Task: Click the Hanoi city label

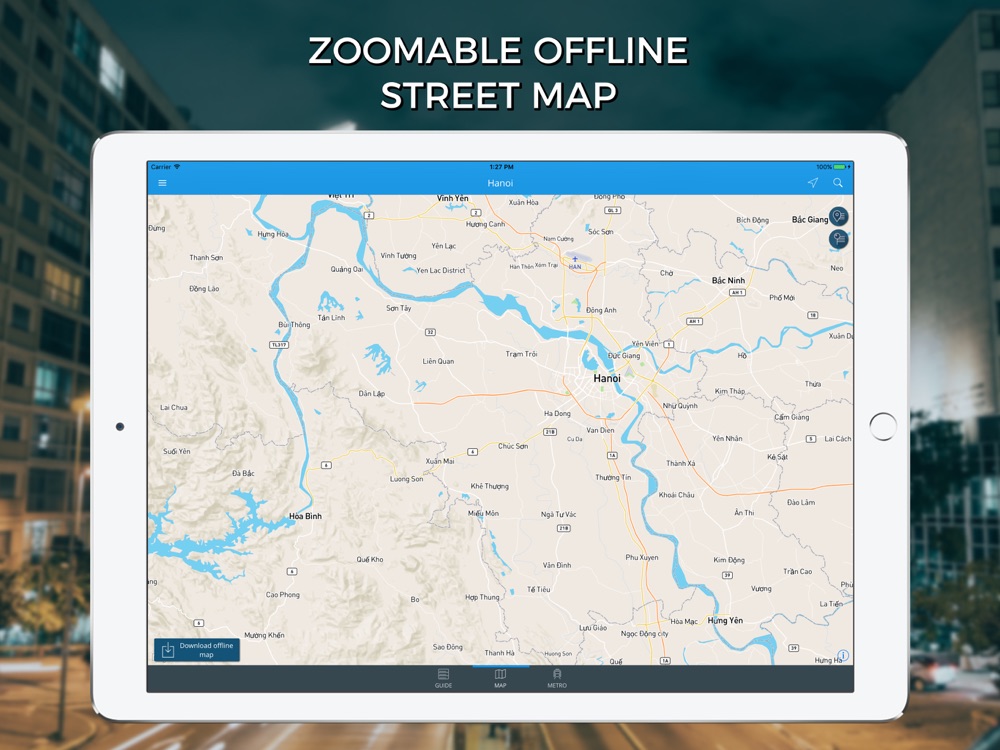Action: [607, 378]
